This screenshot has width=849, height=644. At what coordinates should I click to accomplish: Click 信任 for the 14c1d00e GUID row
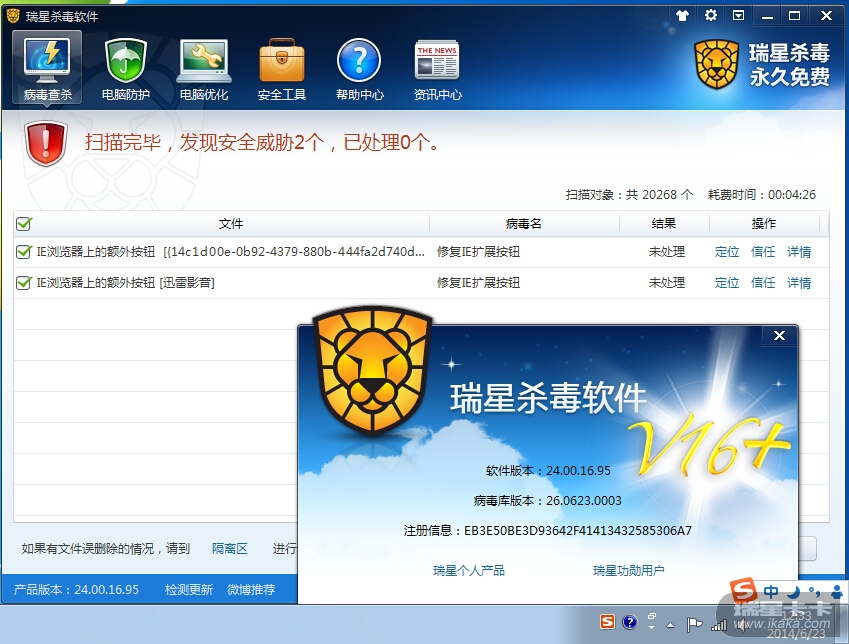[763, 252]
